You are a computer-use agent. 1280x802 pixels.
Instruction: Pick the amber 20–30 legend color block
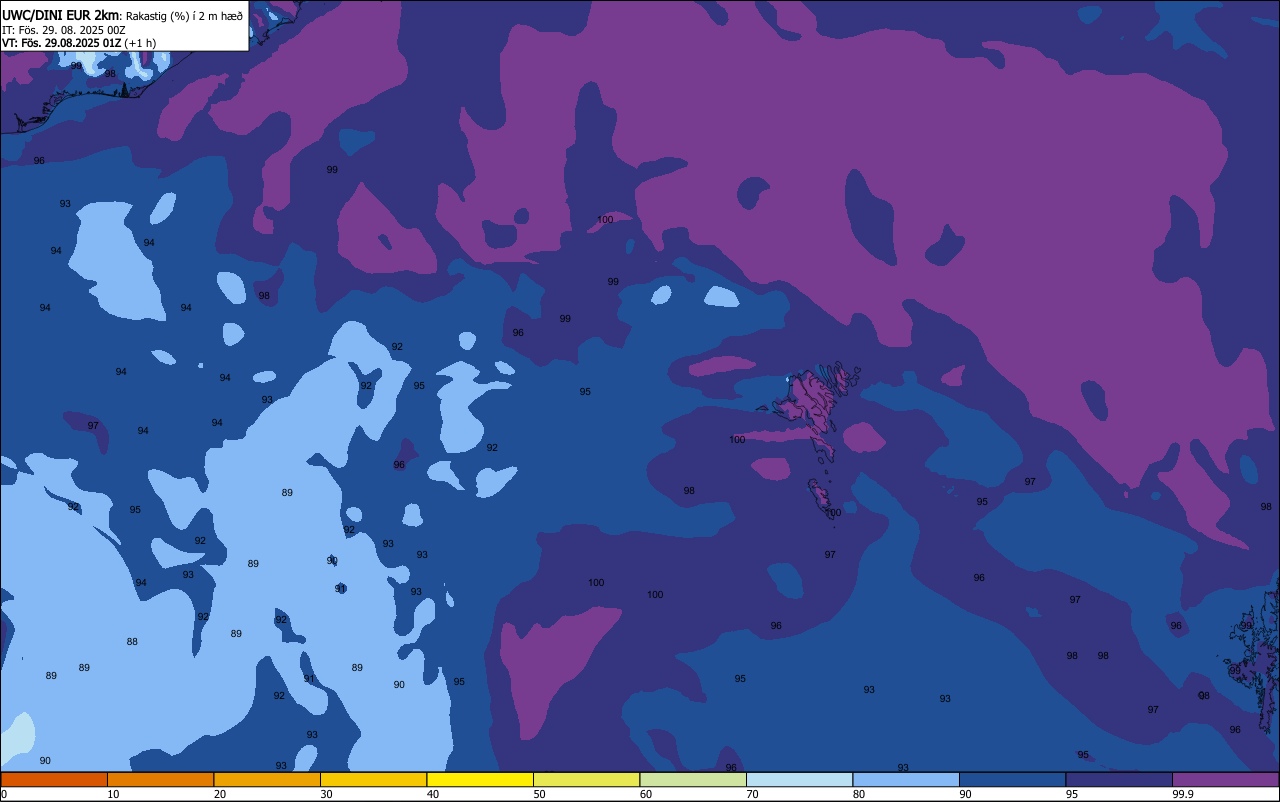tap(267, 779)
